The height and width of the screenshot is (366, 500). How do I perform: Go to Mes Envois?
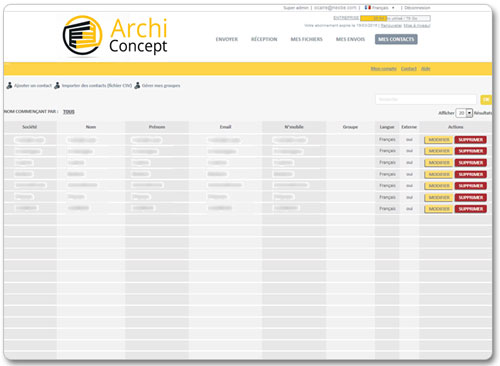[x=350, y=39]
